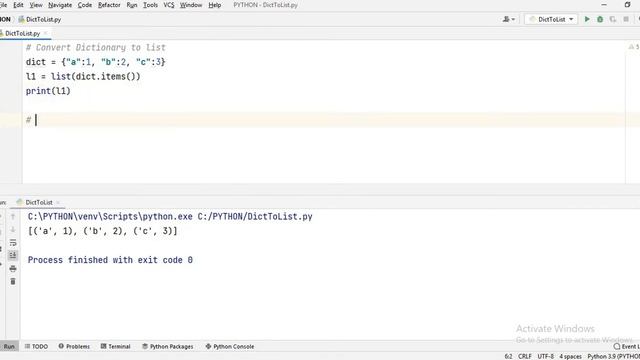640x360 pixels.
Task: Click the greyed-out stop square in the toolbar
Action: (x=626, y=19)
